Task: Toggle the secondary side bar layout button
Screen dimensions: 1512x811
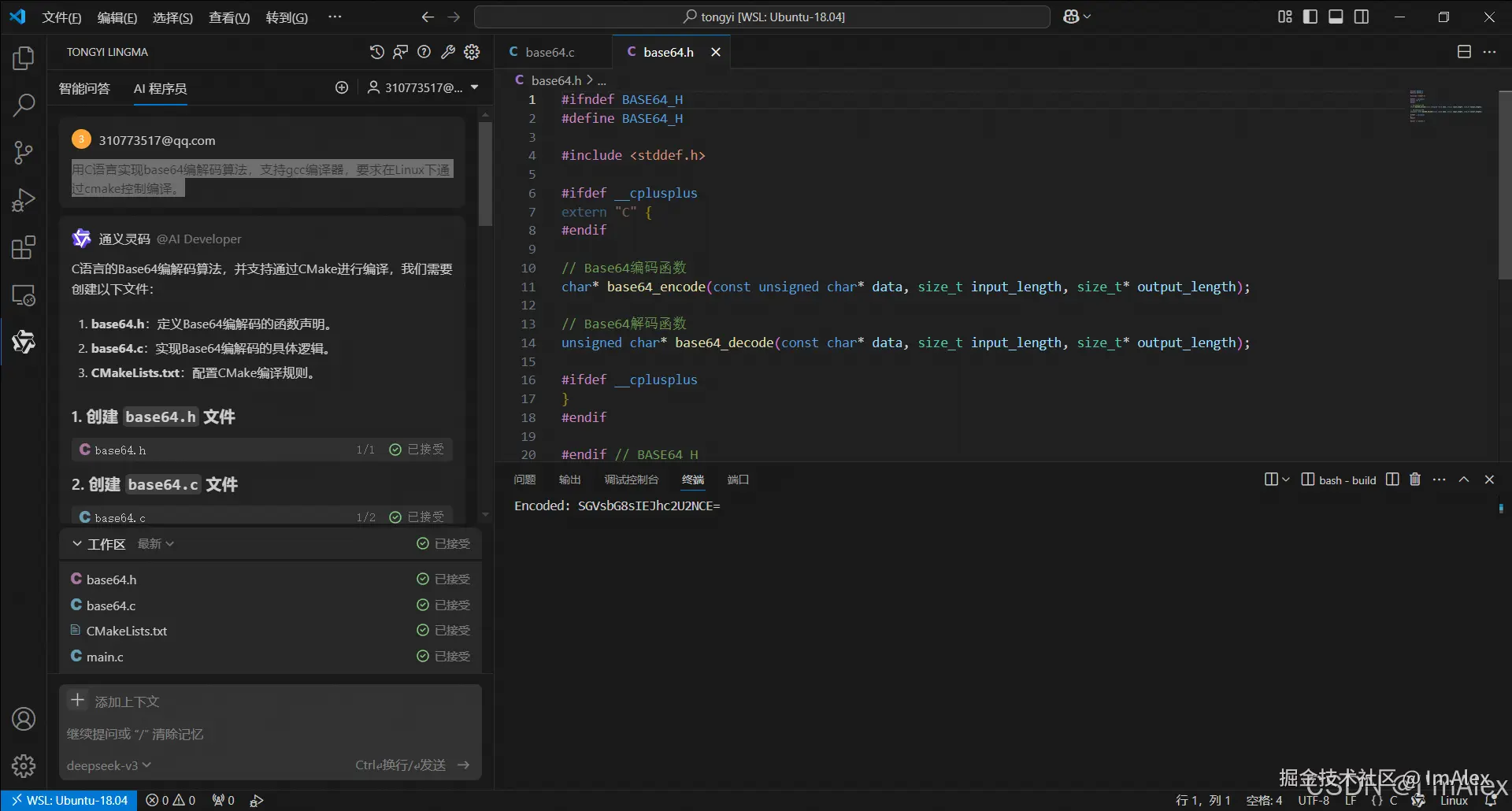Action: click(x=1362, y=17)
